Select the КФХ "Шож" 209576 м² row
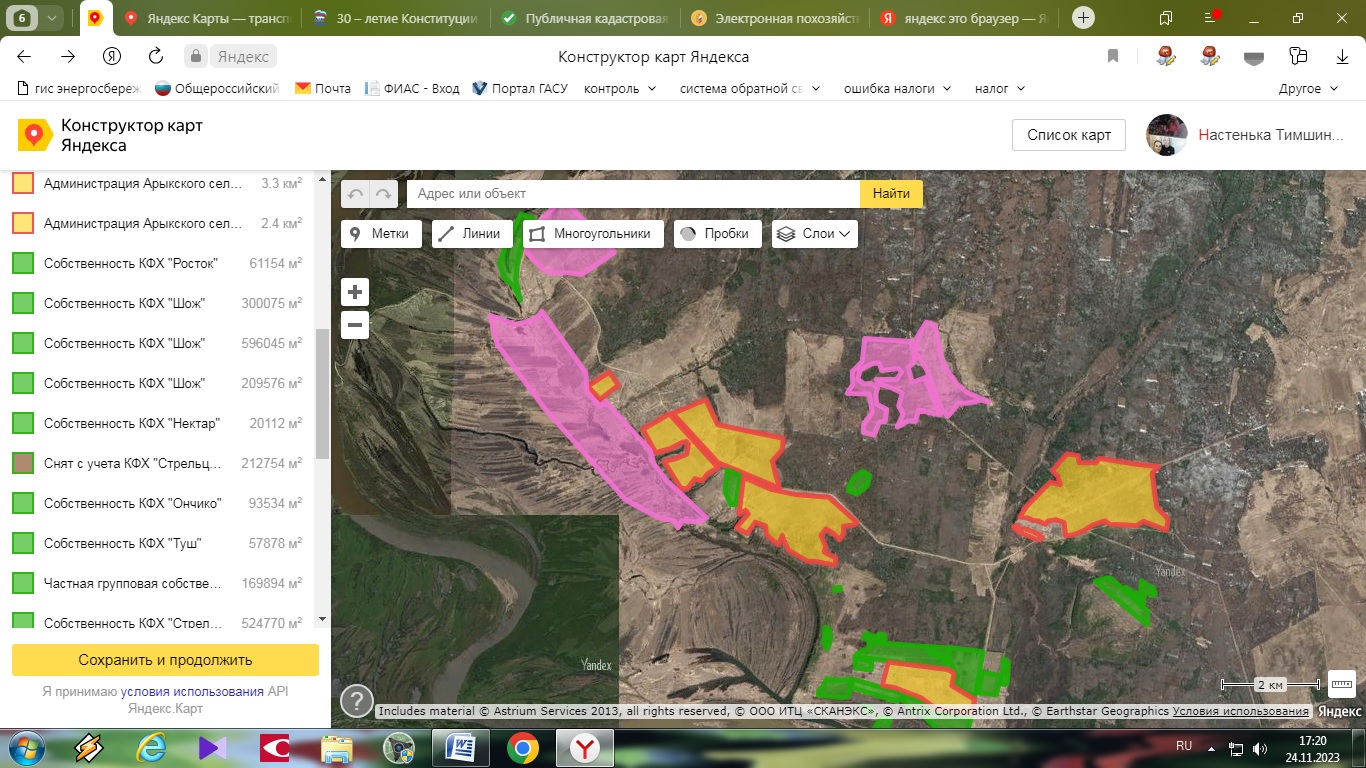This screenshot has height=768, width=1366. coord(158,383)
